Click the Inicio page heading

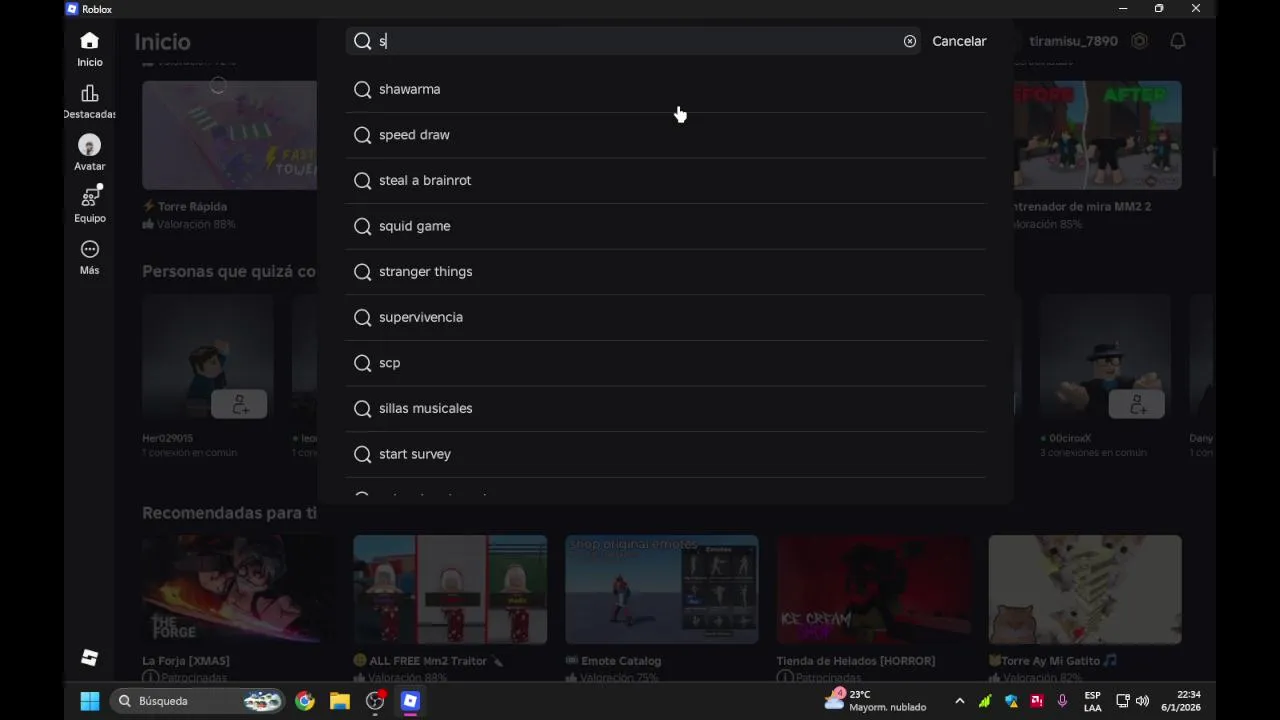tap(162, 41)
